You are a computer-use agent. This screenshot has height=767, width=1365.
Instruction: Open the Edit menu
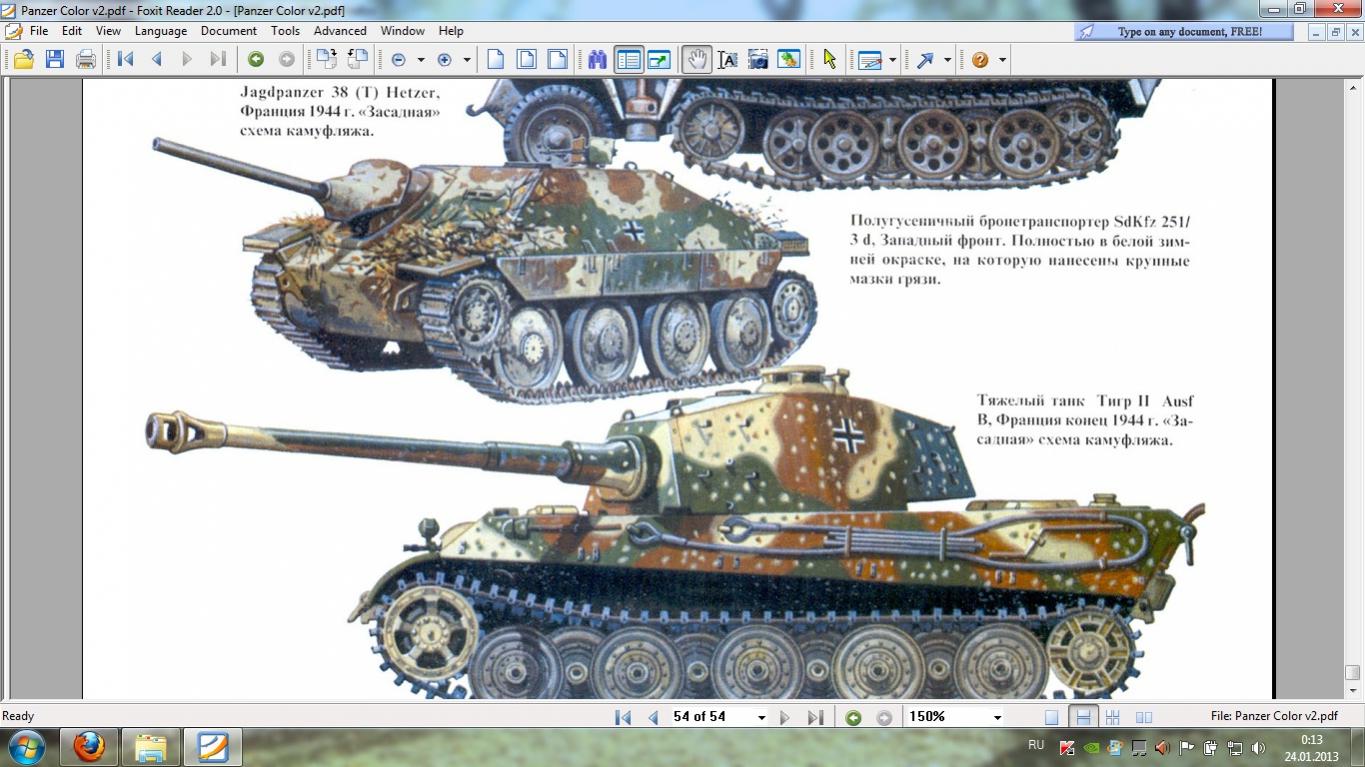coord(72,31)
